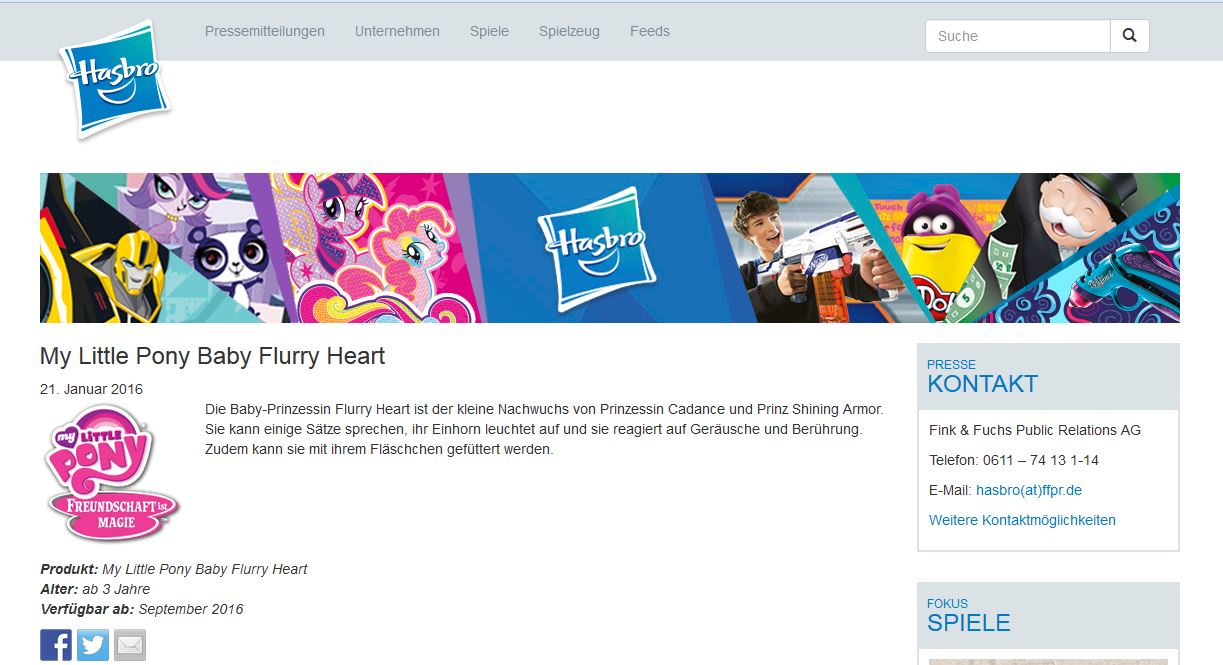Share article via the Facebook icon
Viewport: 1223px width, 665px height.
pyautogui.click(x=56, y=644)
